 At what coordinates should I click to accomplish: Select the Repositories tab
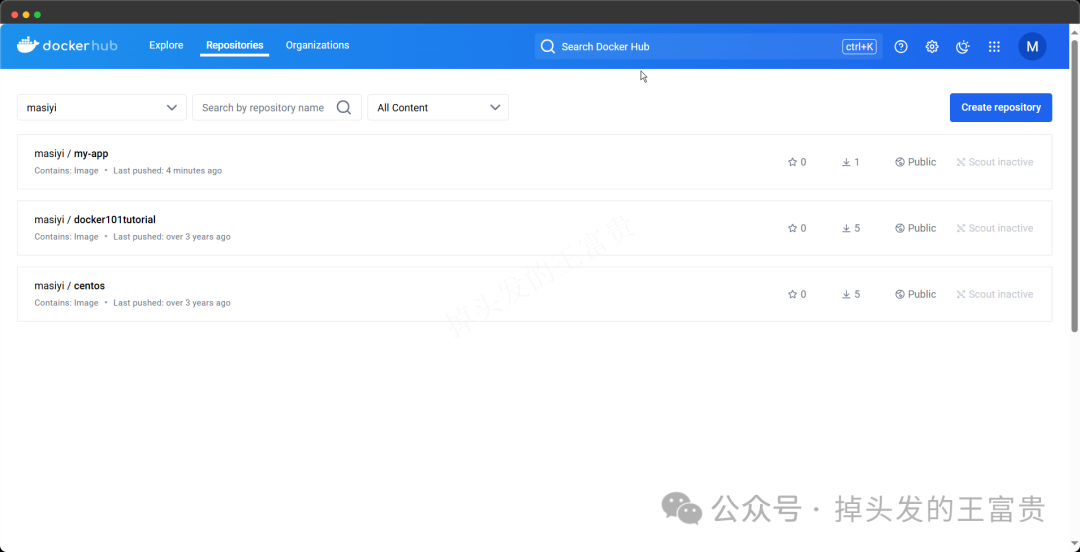click(235, 45)
